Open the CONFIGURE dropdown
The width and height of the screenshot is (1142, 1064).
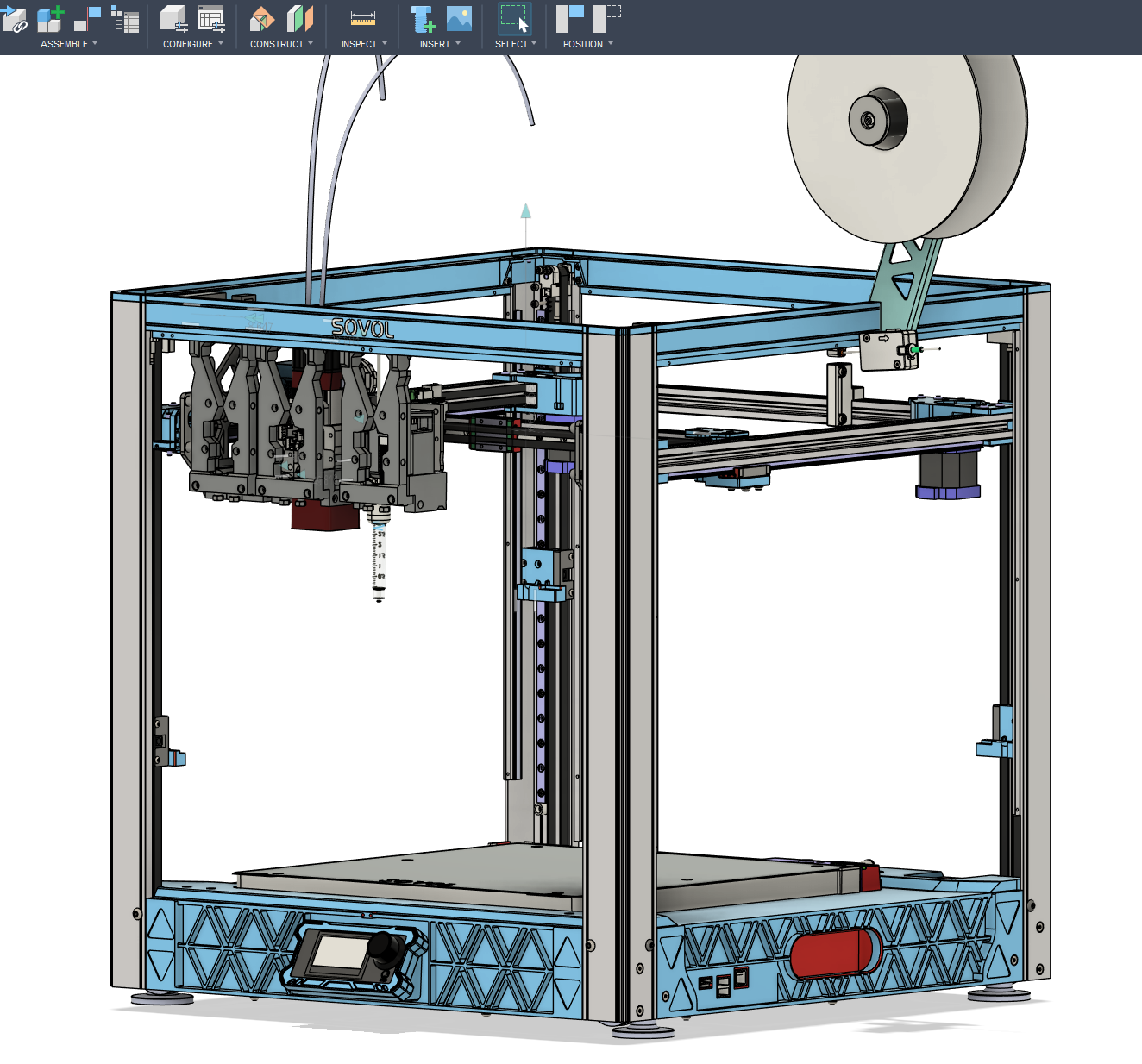click(193, 44)
